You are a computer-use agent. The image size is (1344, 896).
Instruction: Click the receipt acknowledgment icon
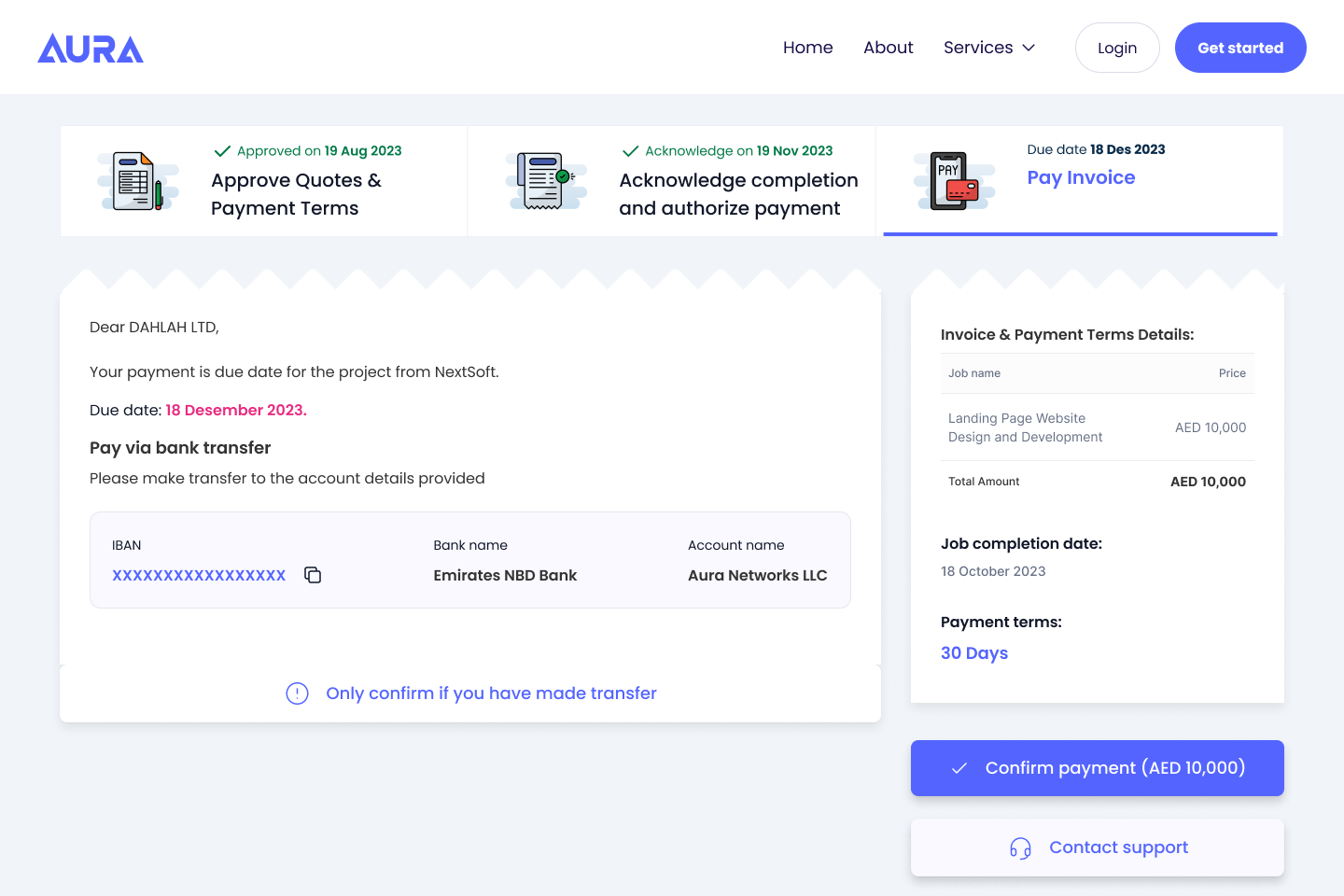point(546,179)
